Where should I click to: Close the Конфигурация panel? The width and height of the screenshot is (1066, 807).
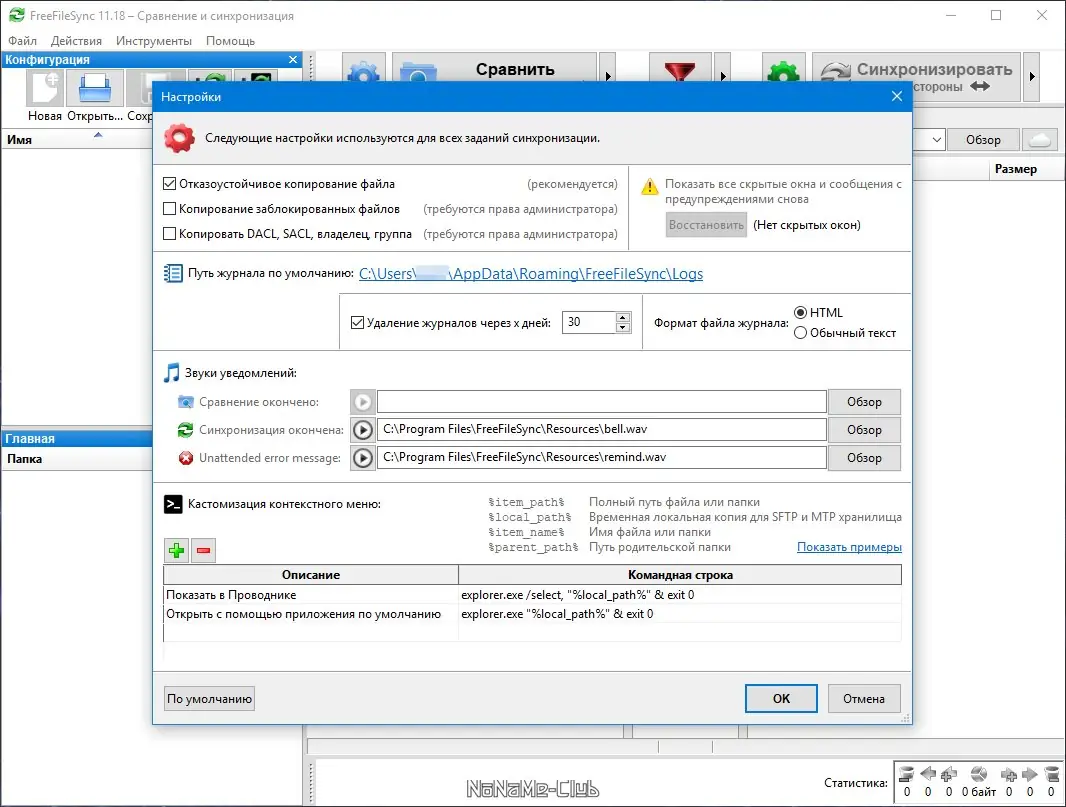pos(293,60)
